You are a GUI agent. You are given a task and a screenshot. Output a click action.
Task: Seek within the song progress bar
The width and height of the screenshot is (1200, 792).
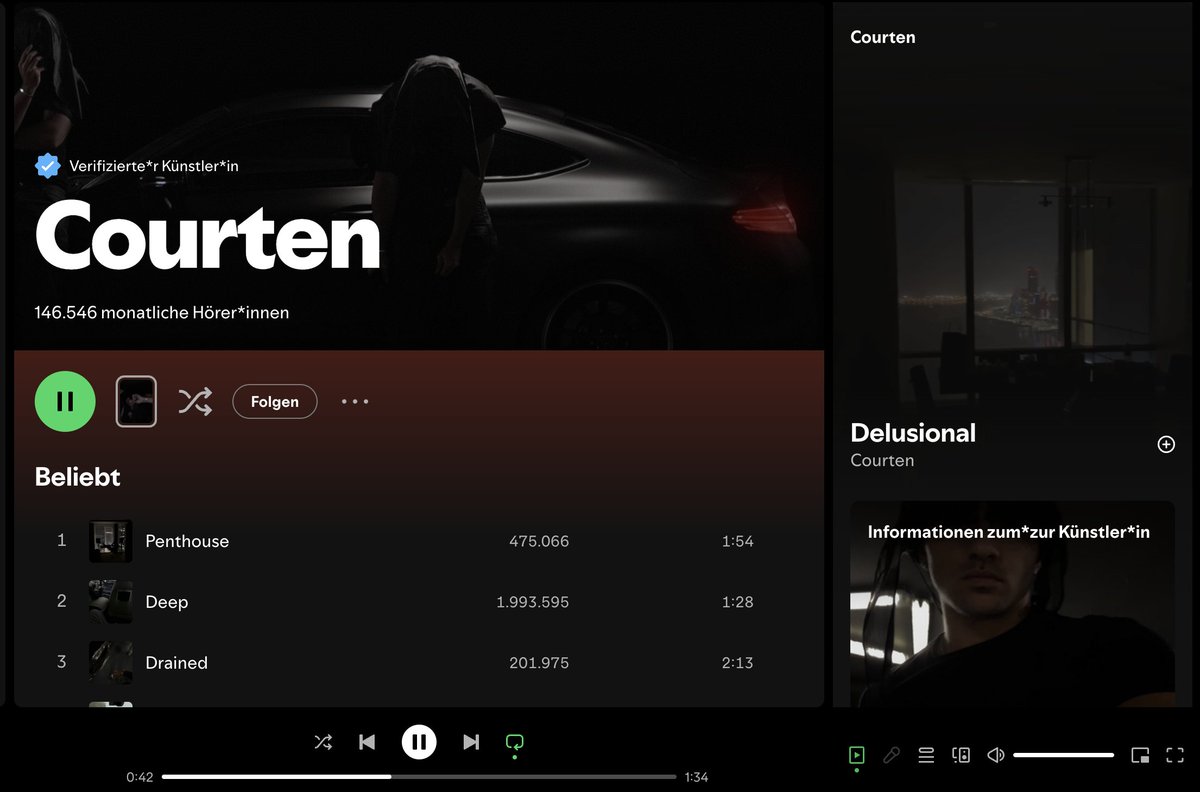(419, 777)
